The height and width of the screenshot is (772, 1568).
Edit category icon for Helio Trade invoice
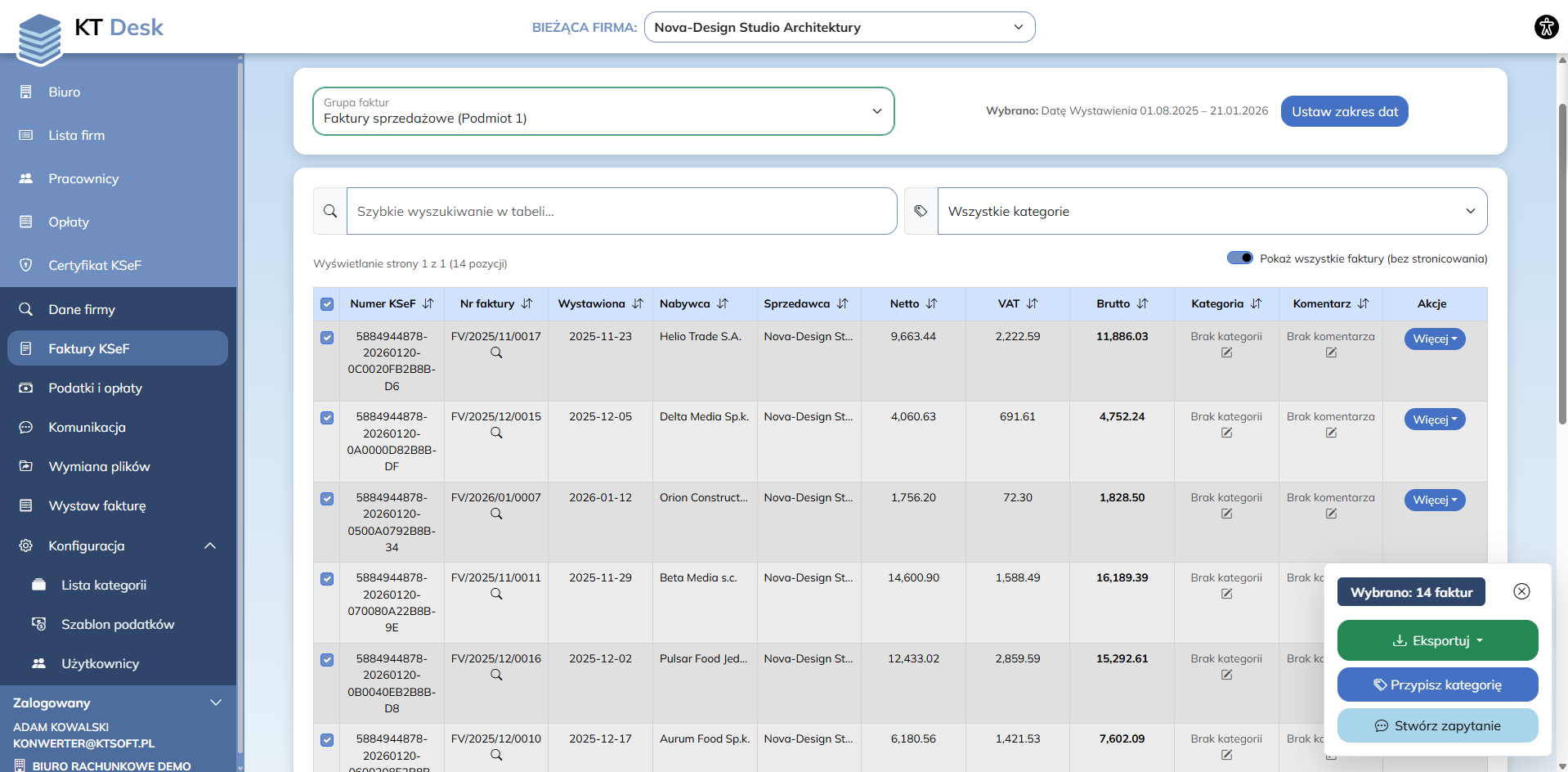1226,353
